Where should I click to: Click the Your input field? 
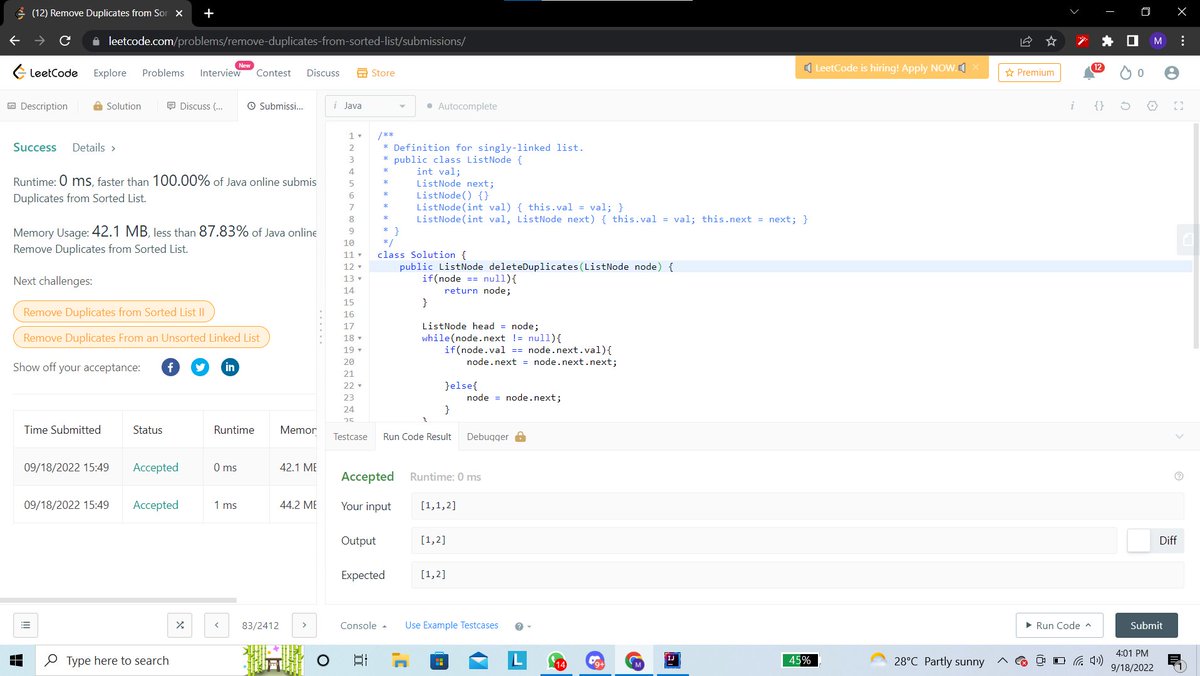797,506
